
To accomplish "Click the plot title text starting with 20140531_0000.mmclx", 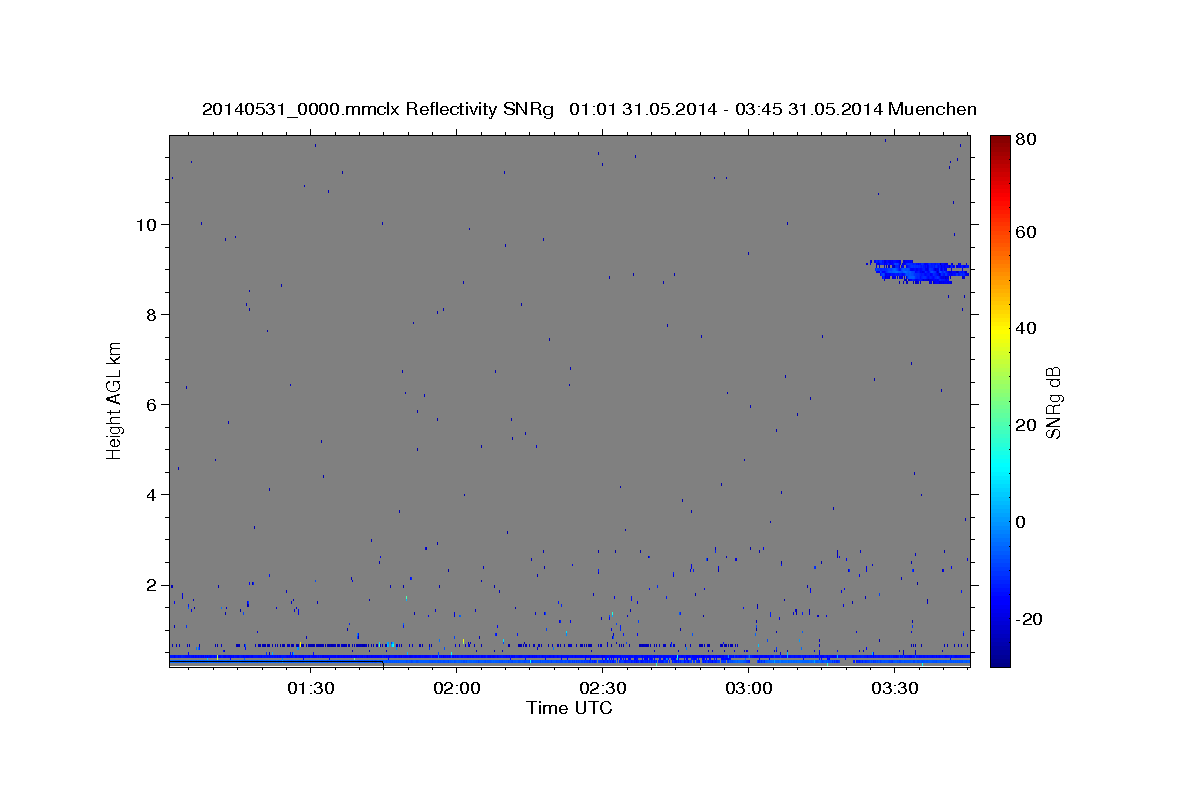I will (x=589, y=109).
